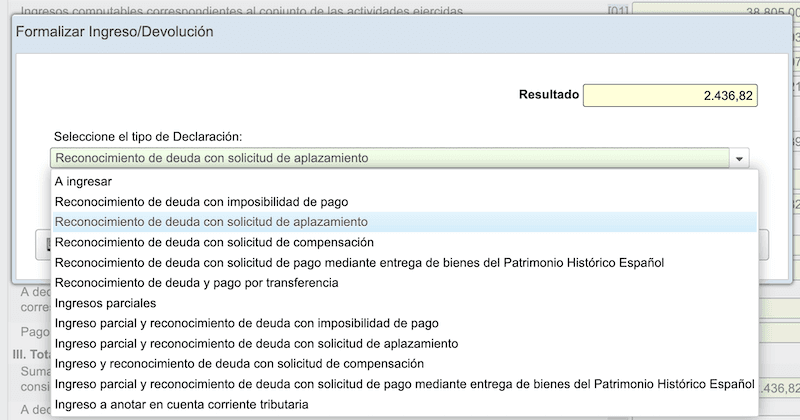Select 'Reconocimiento de deuda con solicitud de aplazamiento' in list
Screen dimensions: 800x420
(405, 222)
